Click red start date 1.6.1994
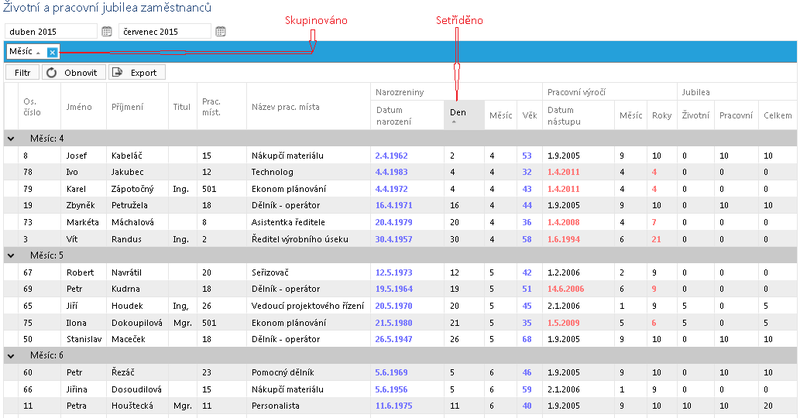The height and width of the screenshot is (418, 800). tap(563, 239)
